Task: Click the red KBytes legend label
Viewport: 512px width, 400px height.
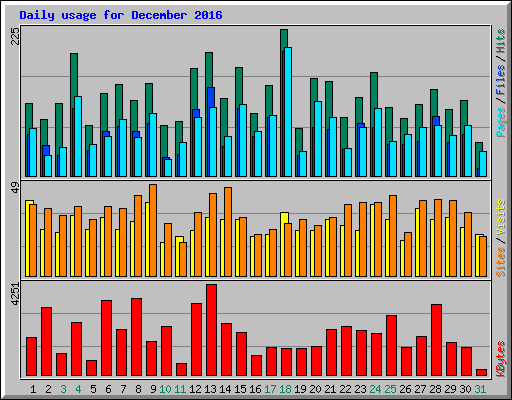Action: click(x=501, y=359)
